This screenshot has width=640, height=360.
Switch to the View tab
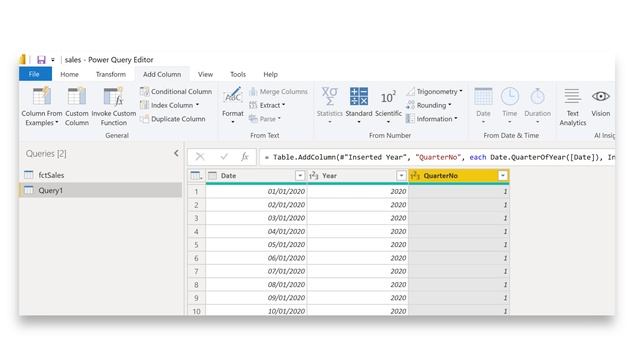click(x=205, y=74)
